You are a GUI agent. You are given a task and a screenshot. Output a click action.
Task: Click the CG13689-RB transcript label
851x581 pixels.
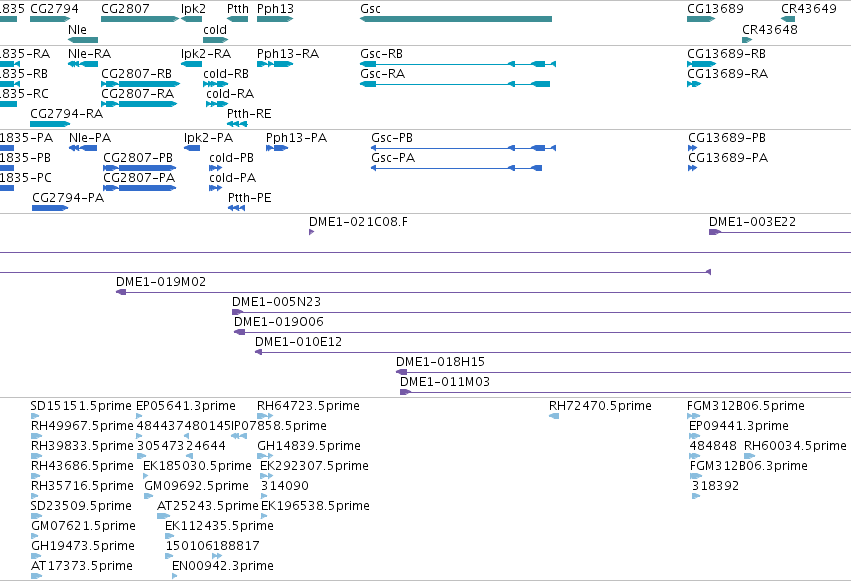726,54
